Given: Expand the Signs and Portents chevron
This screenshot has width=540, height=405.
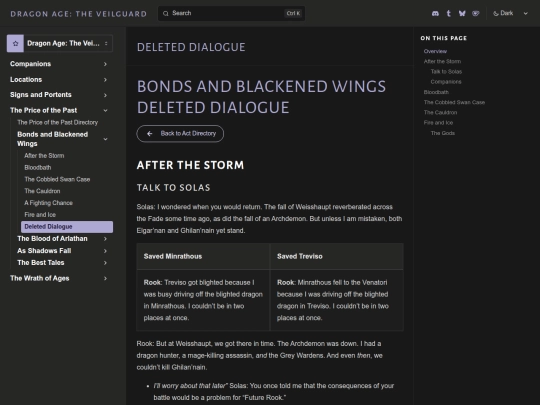Looking at the screenshot, I should click(105, 95).
